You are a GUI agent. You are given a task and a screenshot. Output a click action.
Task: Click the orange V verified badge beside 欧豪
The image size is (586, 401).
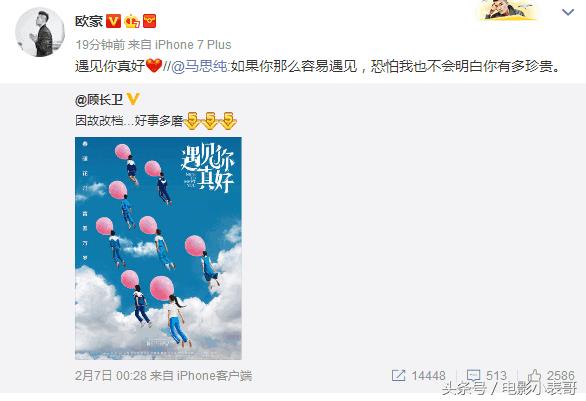tap(113, 21)
